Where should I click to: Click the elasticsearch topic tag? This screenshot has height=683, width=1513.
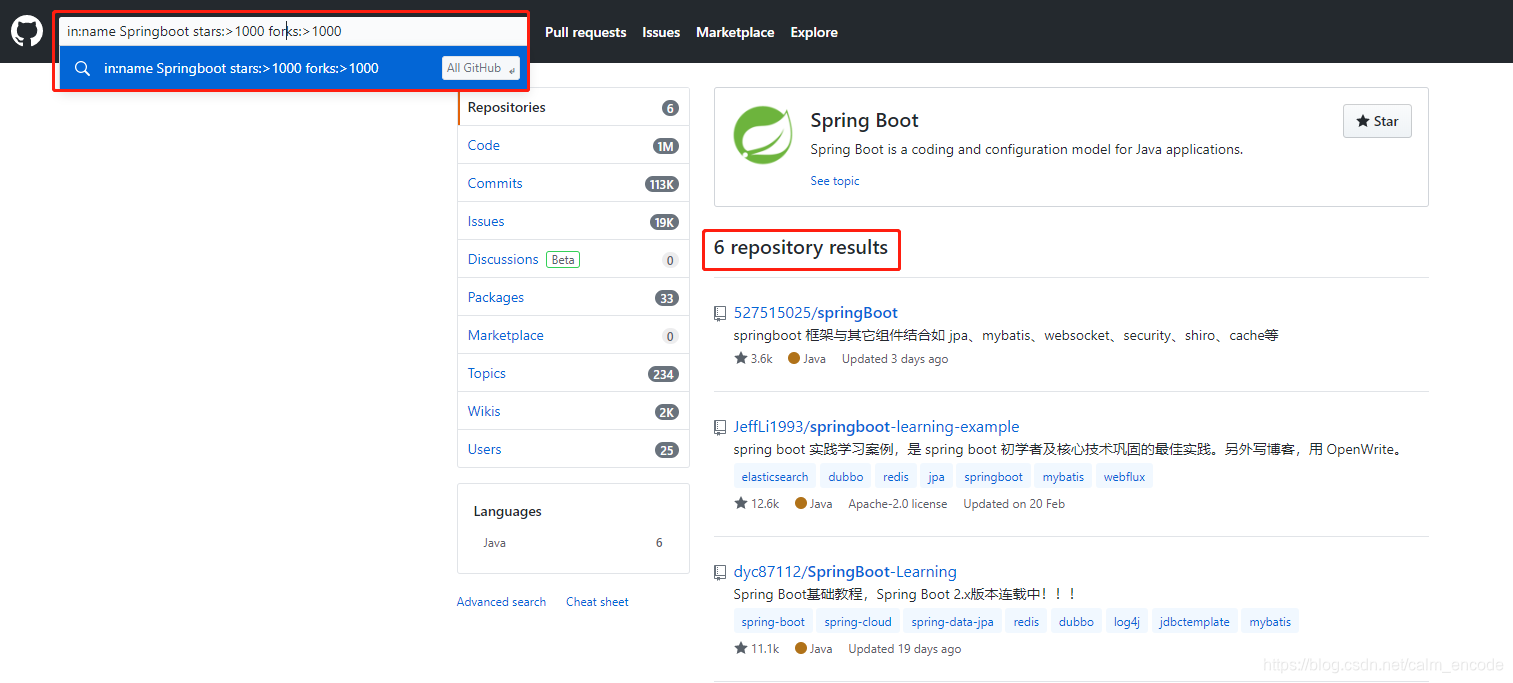pyautogui.click(x=775, y=477)
